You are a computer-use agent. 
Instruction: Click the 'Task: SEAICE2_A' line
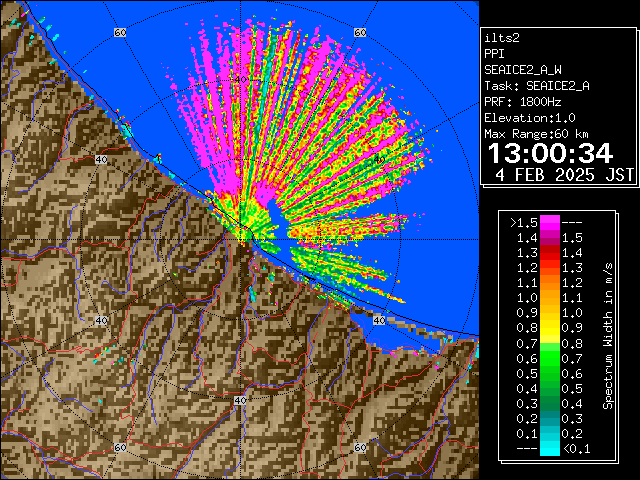click(537, 86)
